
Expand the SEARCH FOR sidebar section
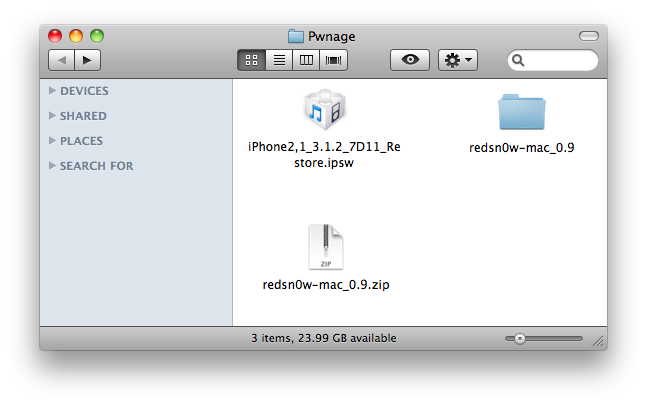[x=52, y=165]
